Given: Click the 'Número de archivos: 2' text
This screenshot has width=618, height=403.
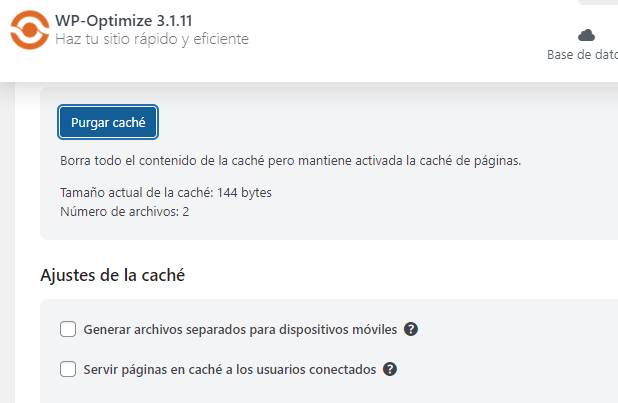Looking at the screenshot, I should click(125, 212).
